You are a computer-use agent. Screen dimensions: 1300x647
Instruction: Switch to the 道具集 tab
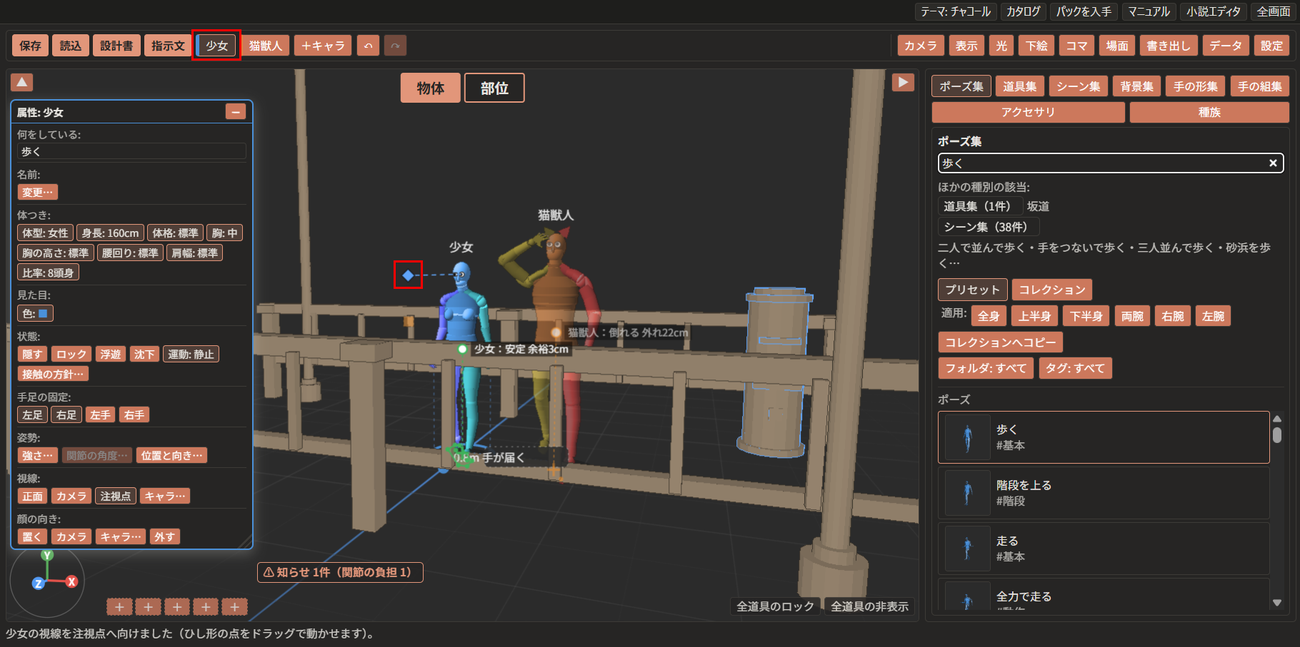[x=1021, y=86]
